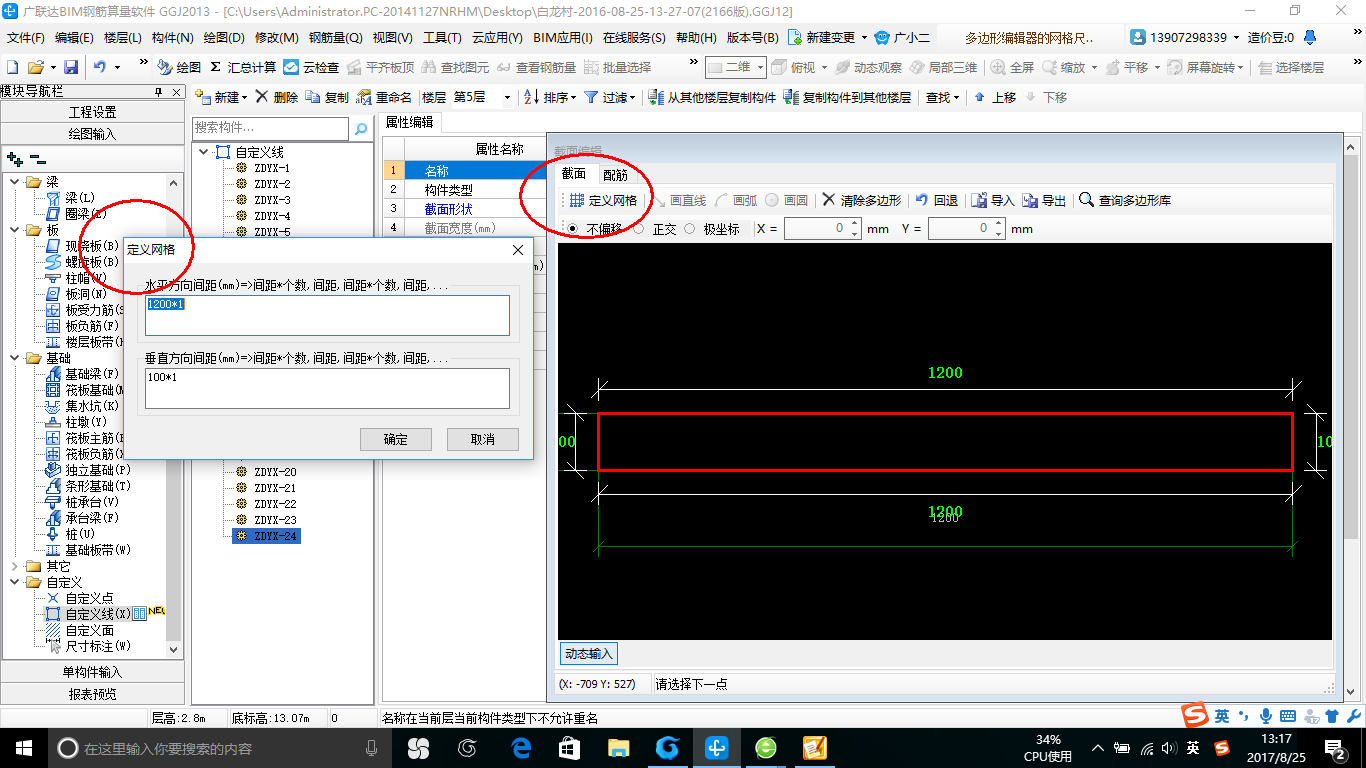Collapse the 梁 tree node
The height and width of the screenshot is (768, 1366).
pyautogui.click(x=15, y=182)
